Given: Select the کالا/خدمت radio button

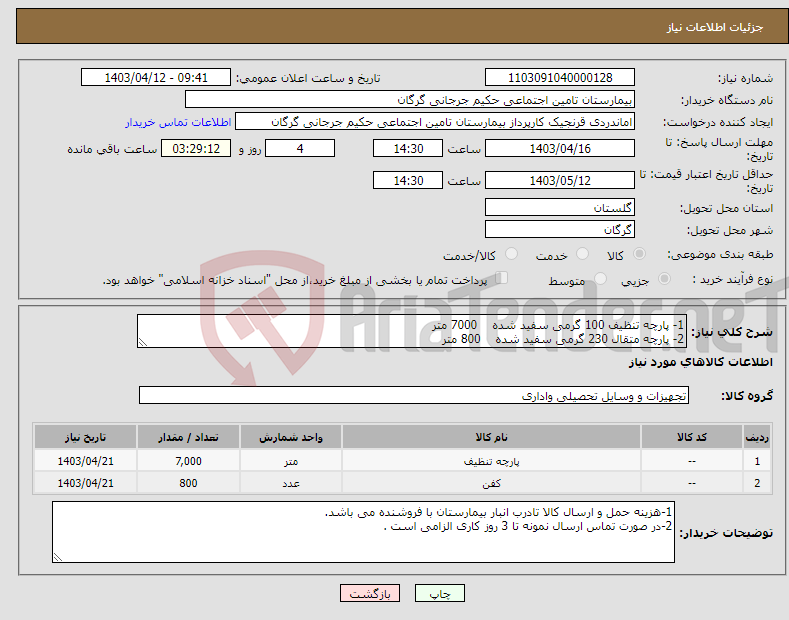Looking at the screenshot, I should tap(511, 254).
